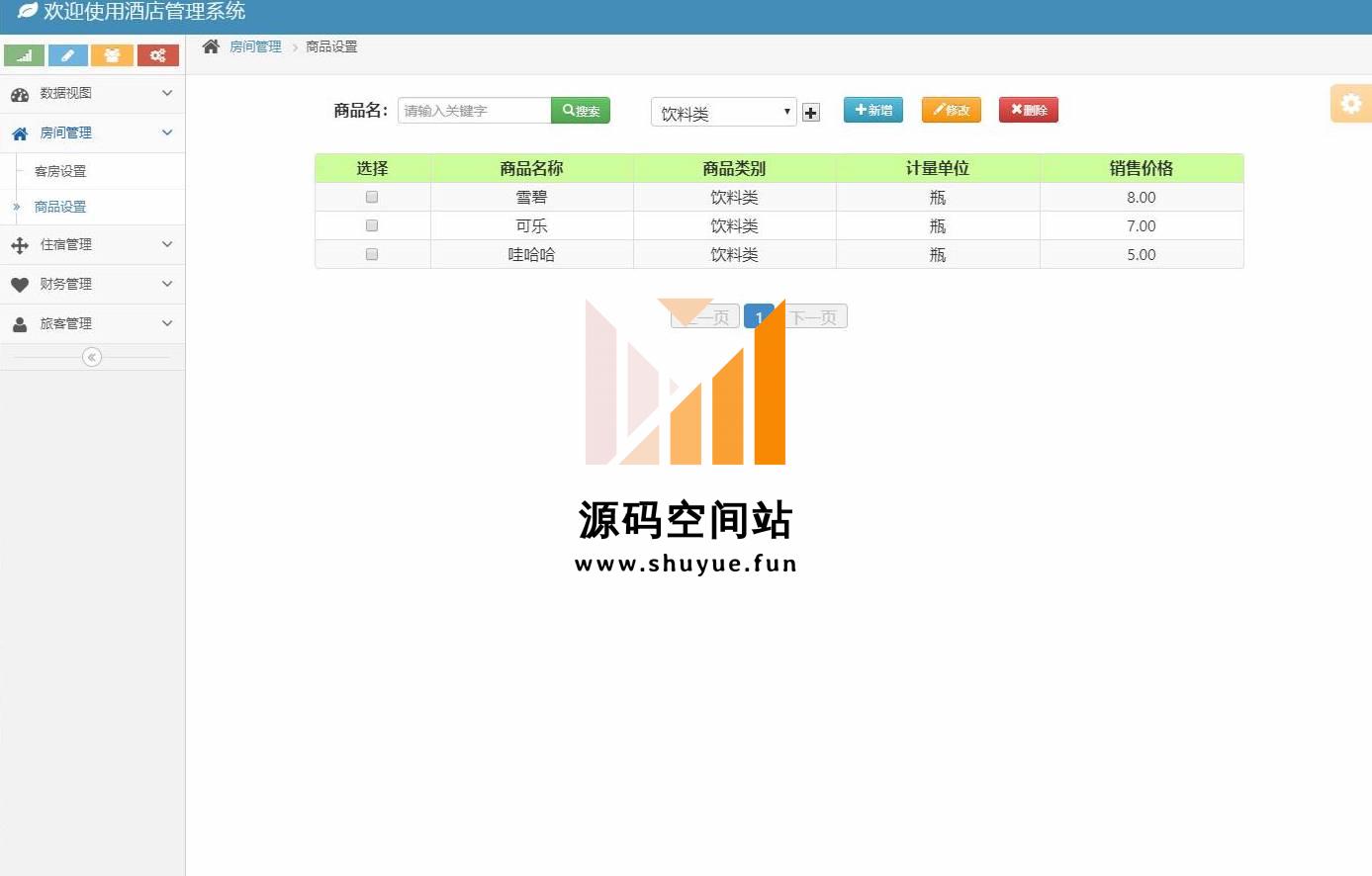Click the 计量单位 column header
This screenshot has height=876, width=1372.
tap(938, 168)
